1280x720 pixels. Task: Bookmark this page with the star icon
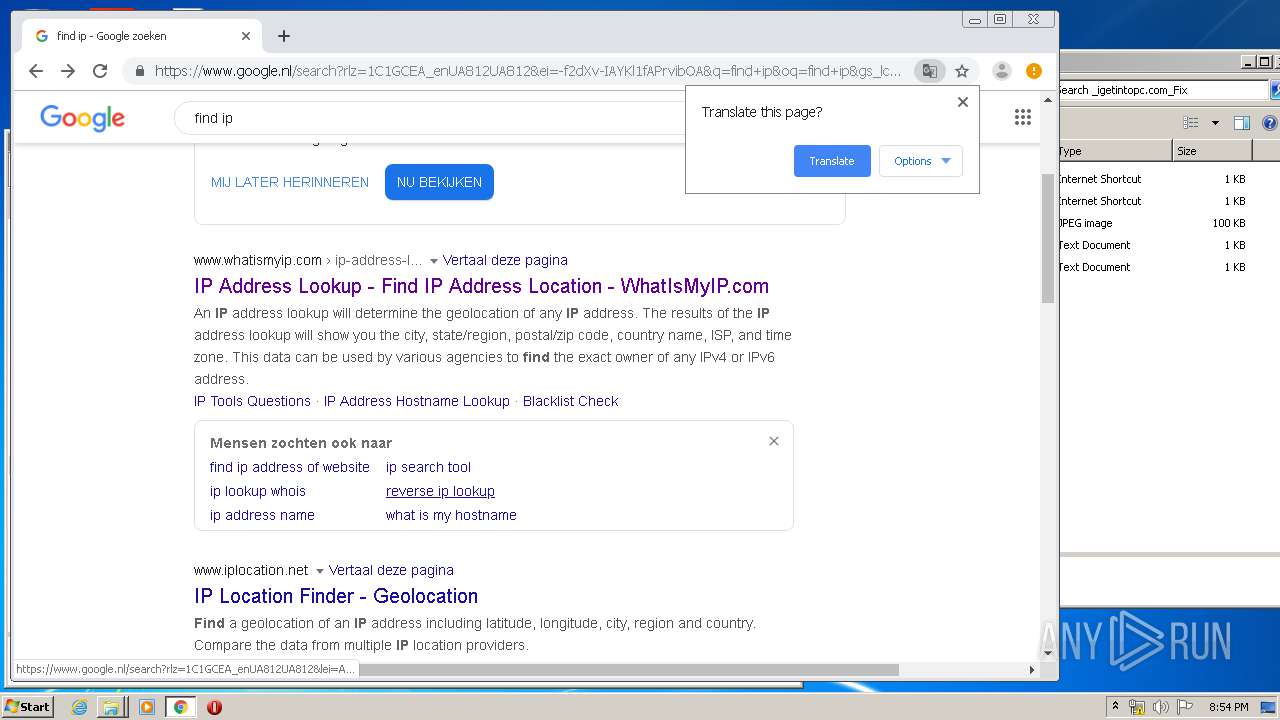962,71
